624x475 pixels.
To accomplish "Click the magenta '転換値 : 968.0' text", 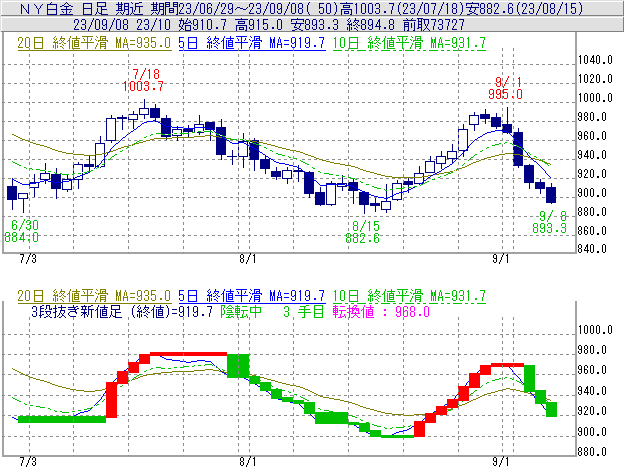I will pos(381,312).
